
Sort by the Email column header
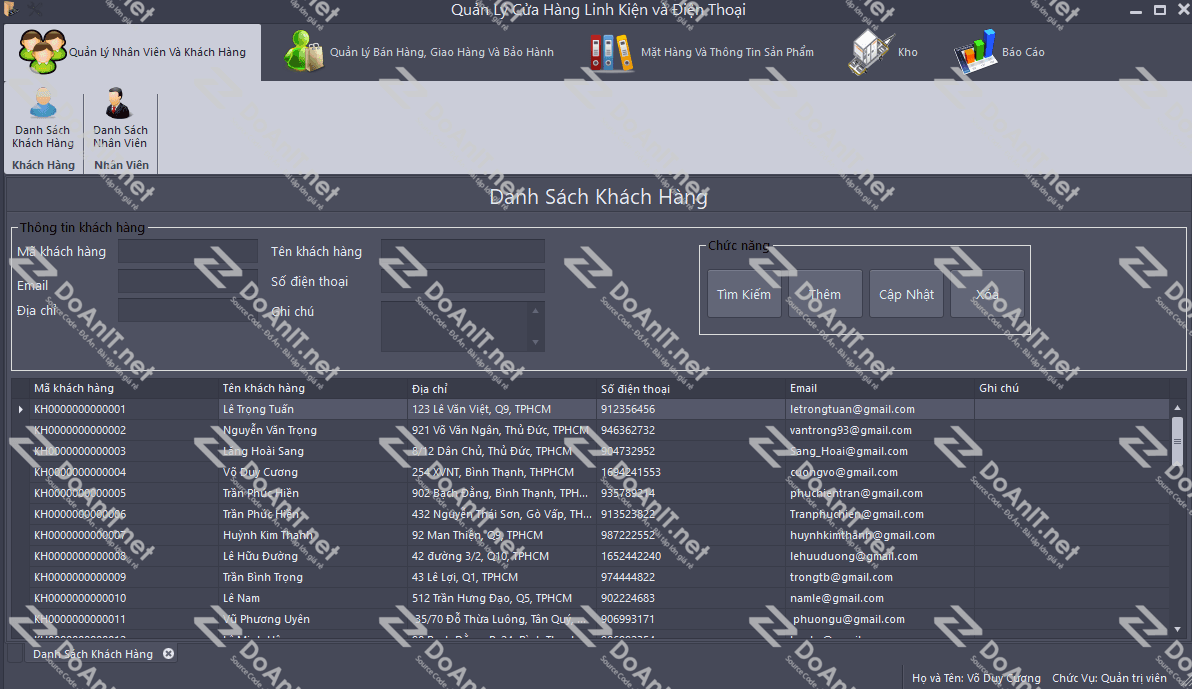click(x=803, y=388)
